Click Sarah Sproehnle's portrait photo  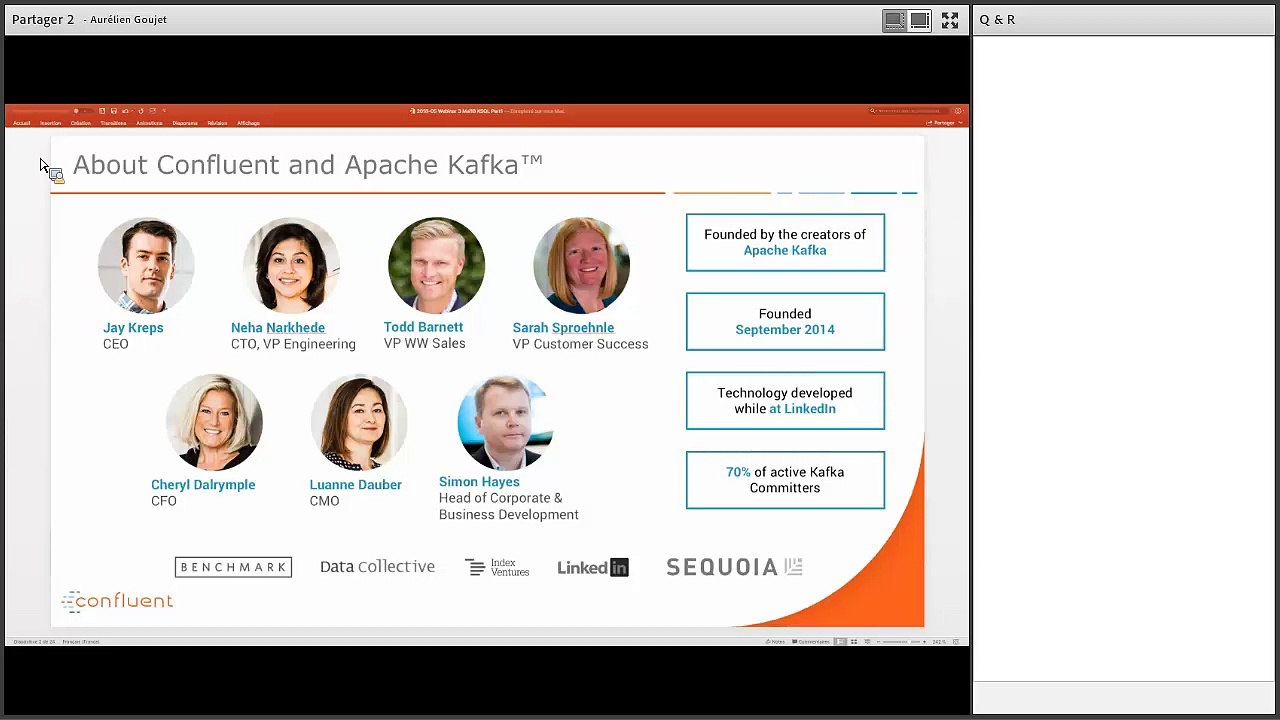tap(581, 266)
